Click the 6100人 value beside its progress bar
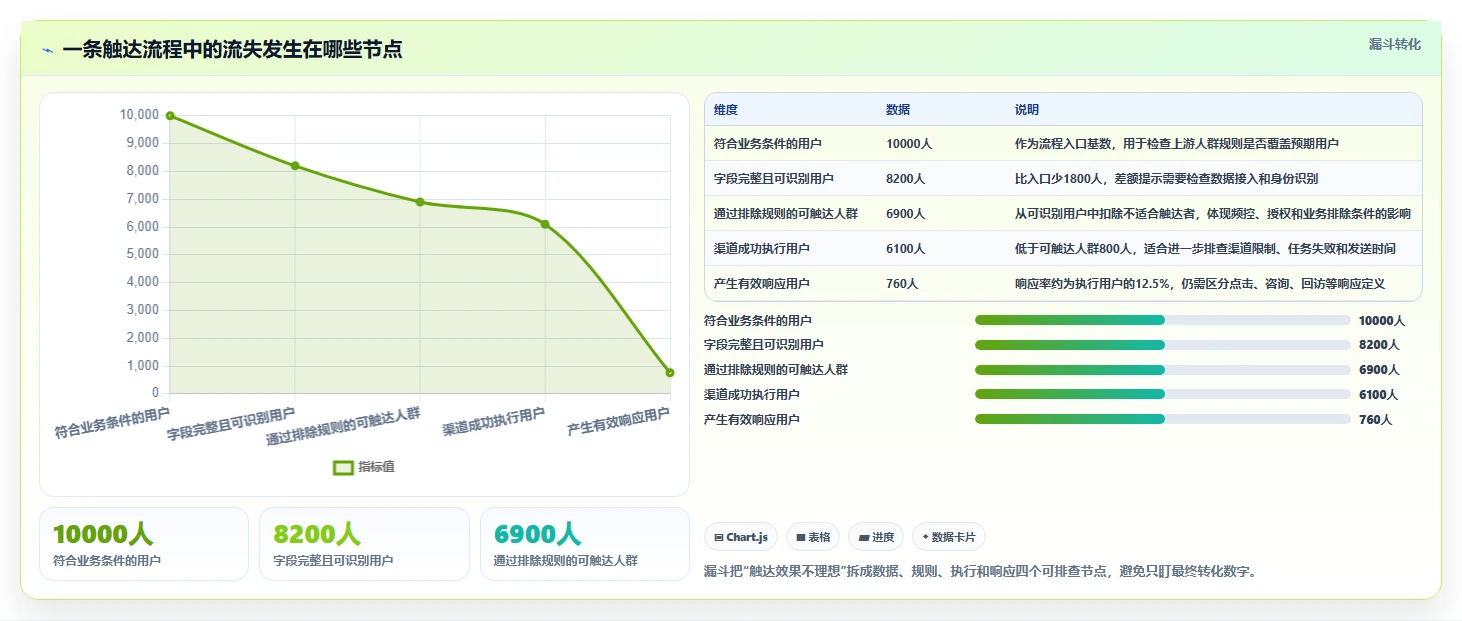This screenshot has width=1462, height=621. (x=1379, y=395)
